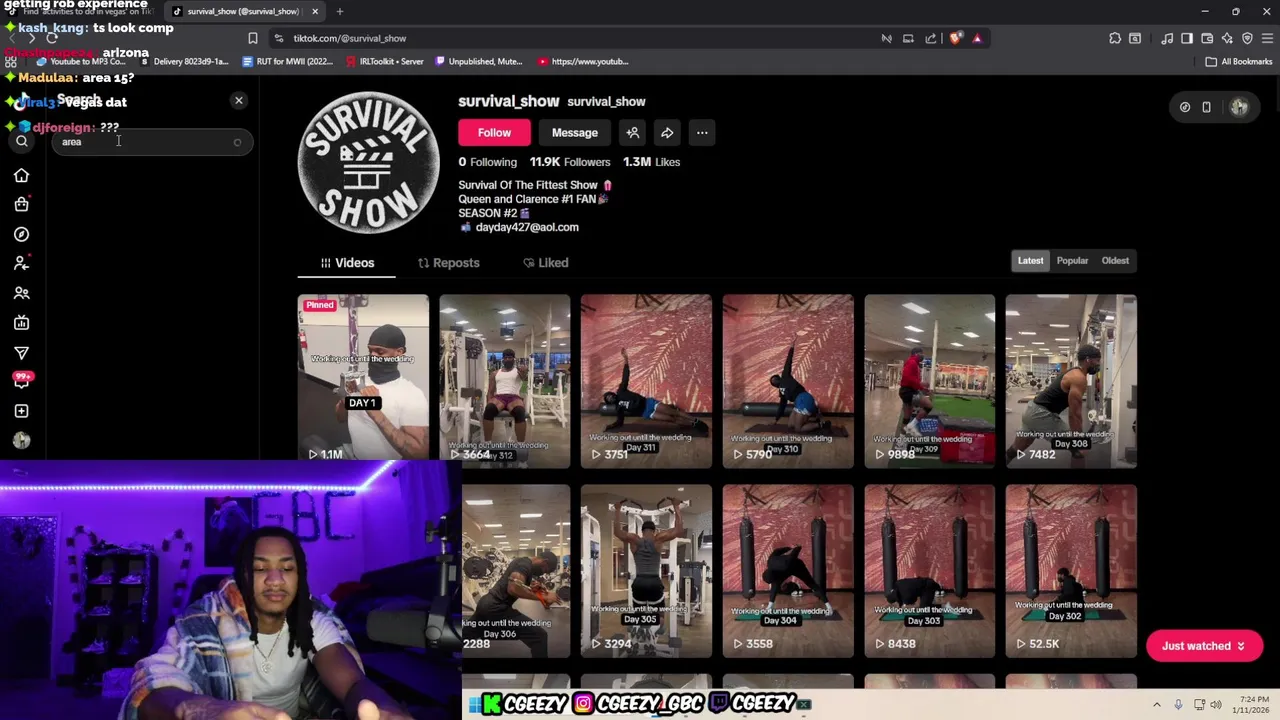The height and width of the screenshot is (720, 1280).
Task: Open the youtube.com bookmark
Action: point(583,61)
